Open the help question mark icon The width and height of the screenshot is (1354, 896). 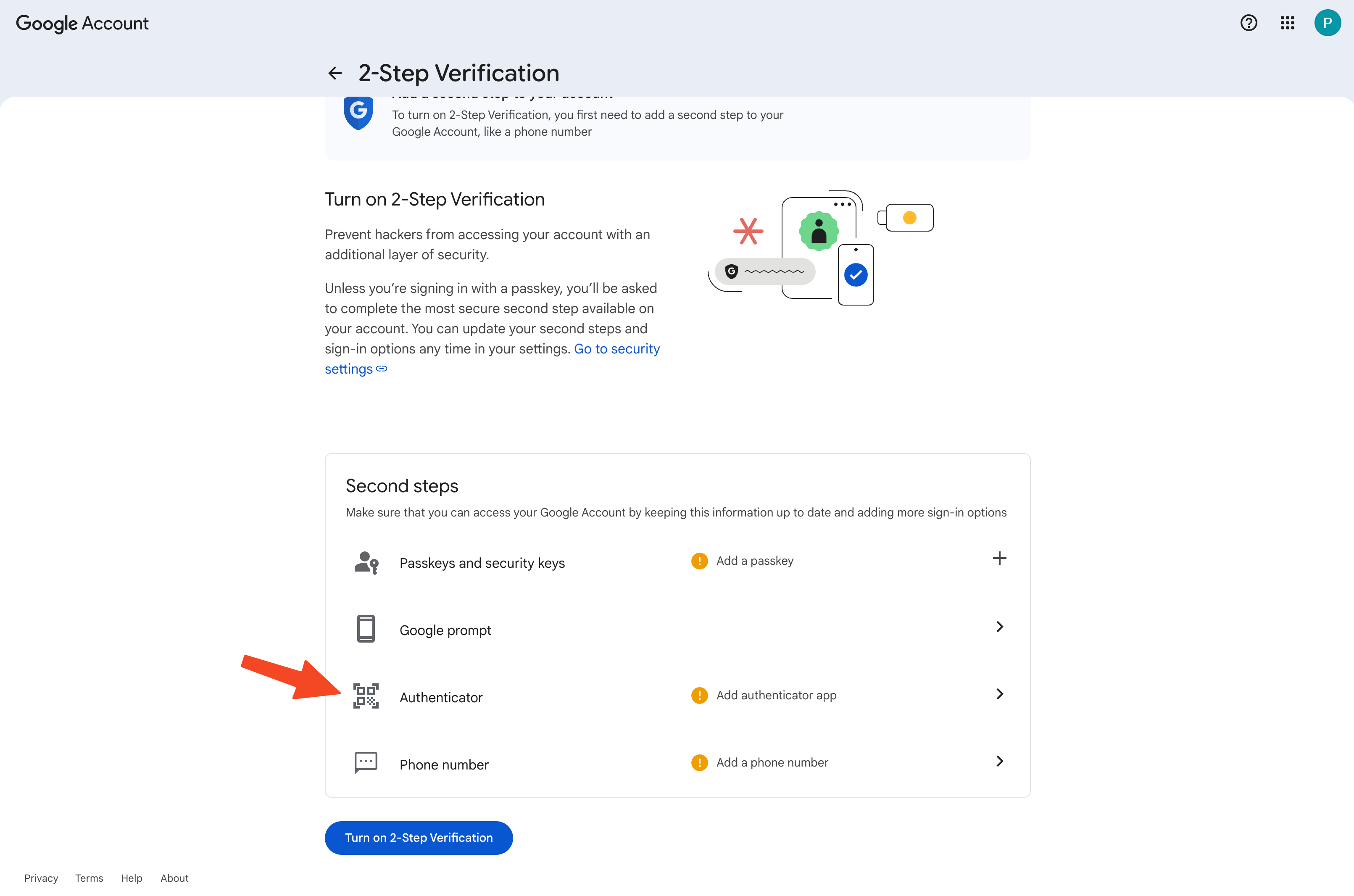[x=1248, y=23]
